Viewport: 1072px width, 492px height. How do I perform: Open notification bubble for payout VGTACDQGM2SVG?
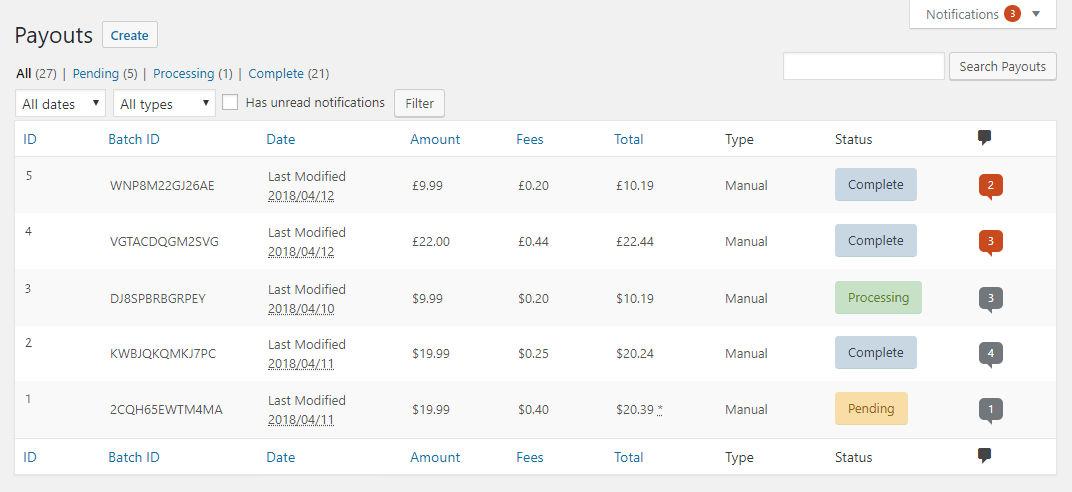(x=990, y=241)
